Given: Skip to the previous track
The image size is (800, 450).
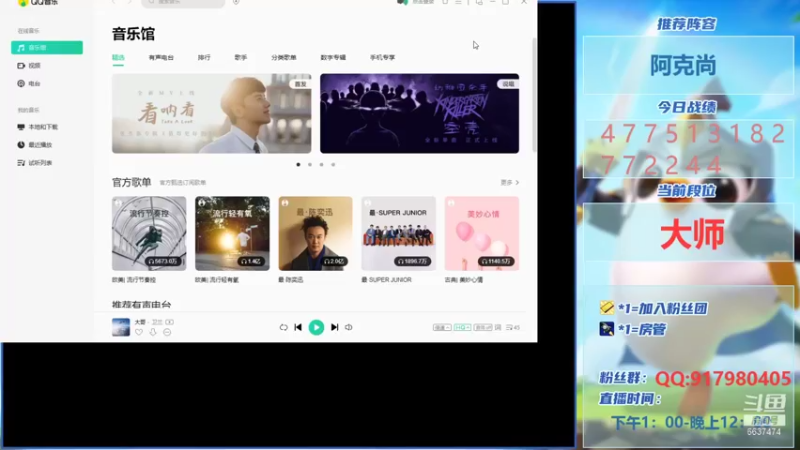Looking at the screenshot, I should (x=298, y=328).
